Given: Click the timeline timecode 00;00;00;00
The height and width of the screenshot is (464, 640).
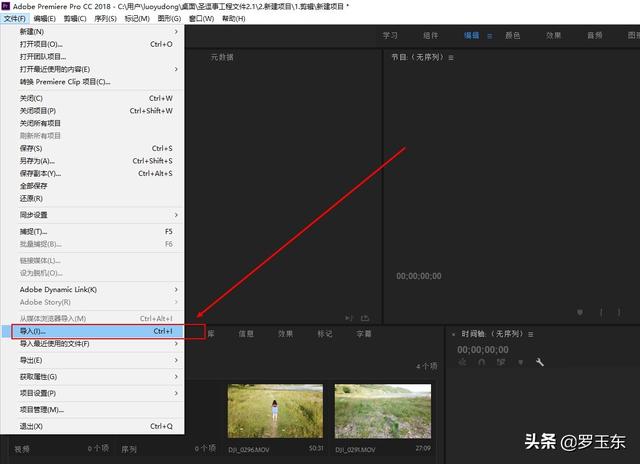Looking at the screenshot, I should point(483,350).
